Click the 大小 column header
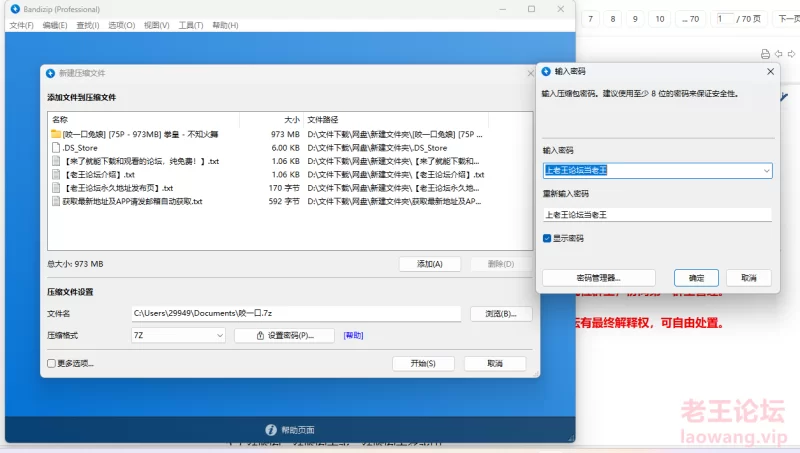The height and width of the screenshot is (453, 800). click(x=271, y=119)
